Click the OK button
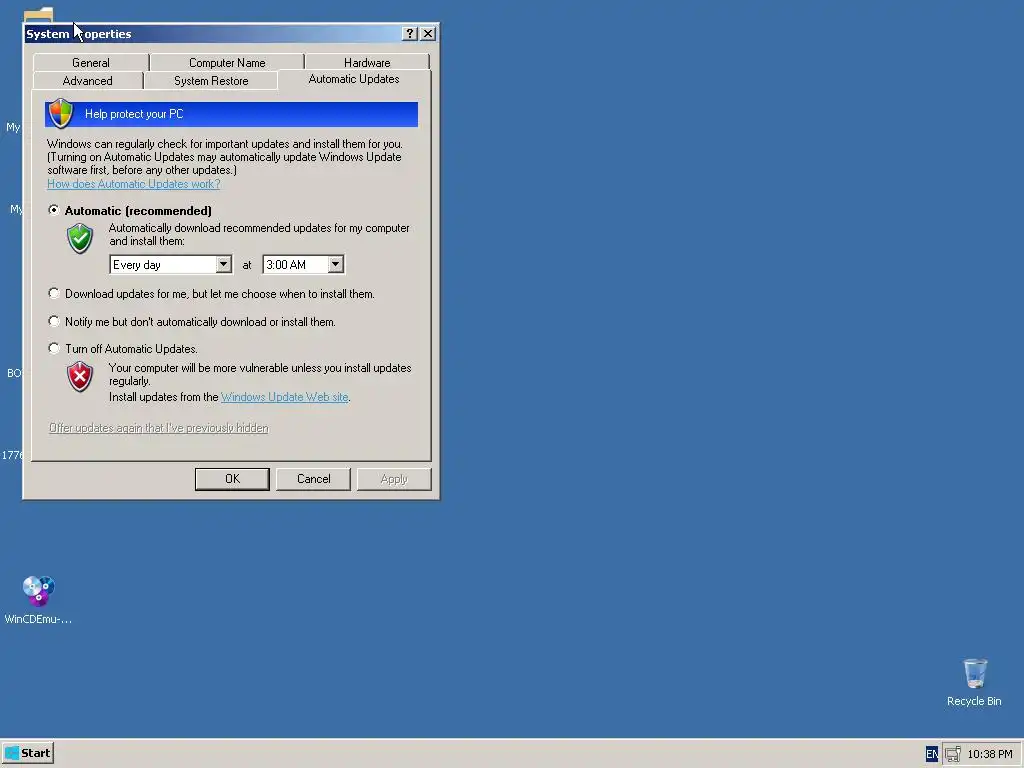 pos(232,479)
